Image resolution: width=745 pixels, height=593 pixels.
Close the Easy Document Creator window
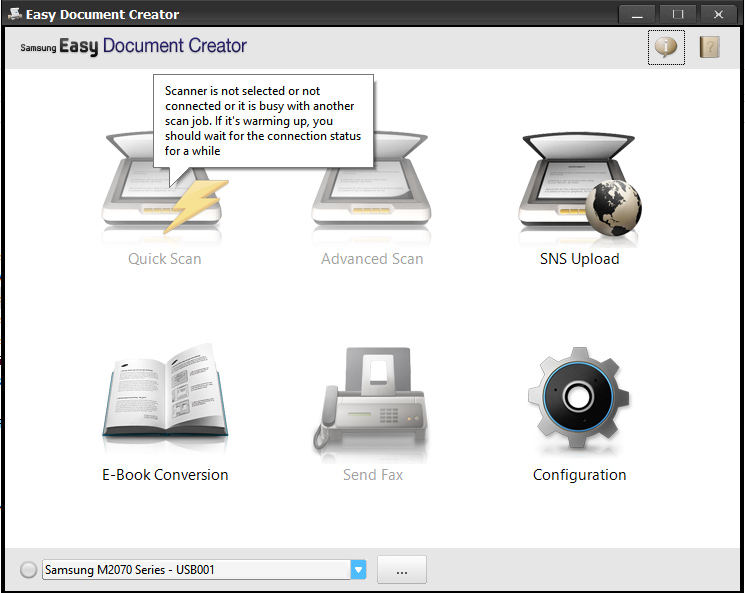coord(718,15)
